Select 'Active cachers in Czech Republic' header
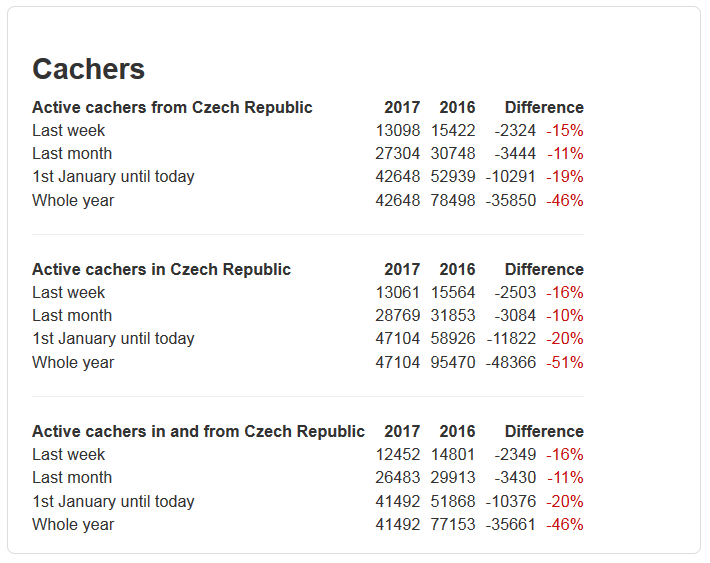 [x=161, y=269]
